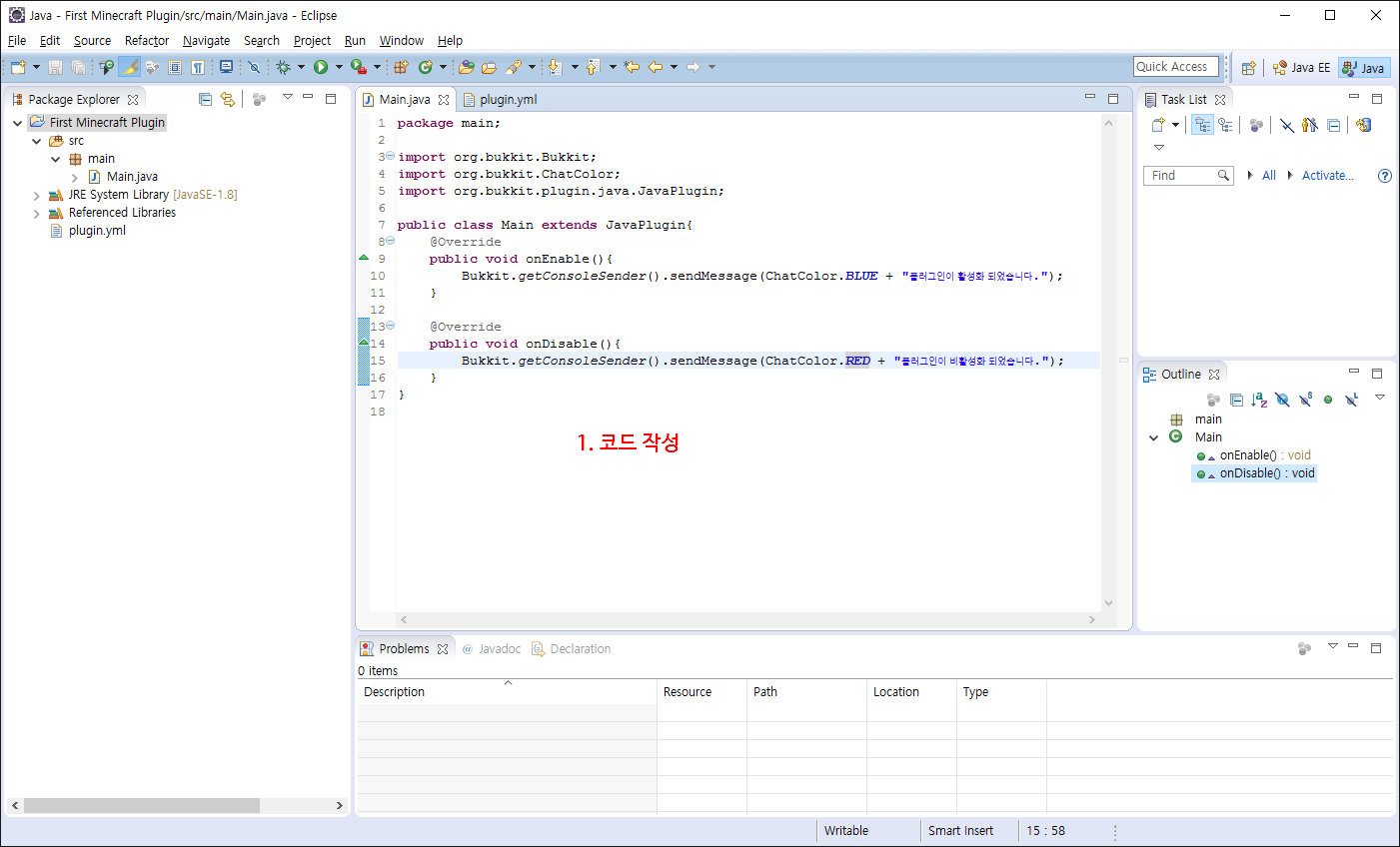
Task: Click the New Java Package icon
Action: pyautogui.click(x=401, y=67)
